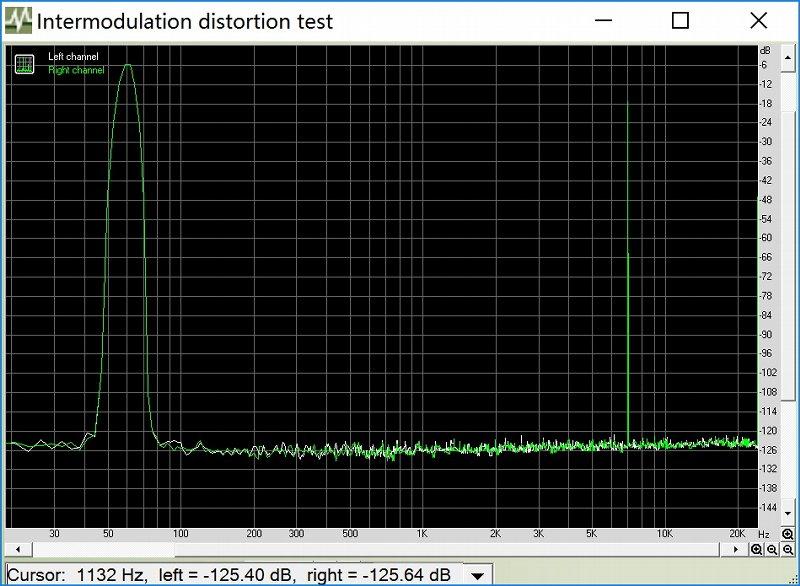Viewport: 800px width, 586px height.
Task: Click the waveform app icon in title bar
Action: 18,20
